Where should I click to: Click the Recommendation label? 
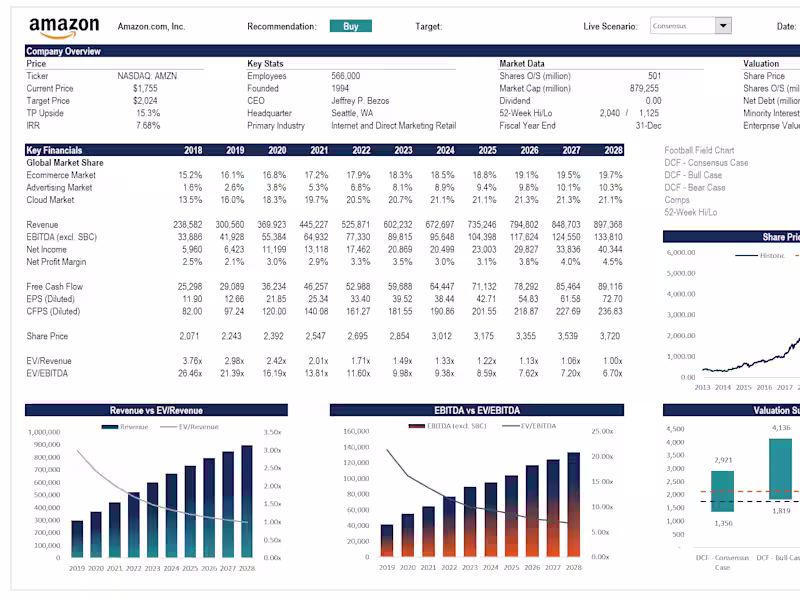[x=282, y=27]
